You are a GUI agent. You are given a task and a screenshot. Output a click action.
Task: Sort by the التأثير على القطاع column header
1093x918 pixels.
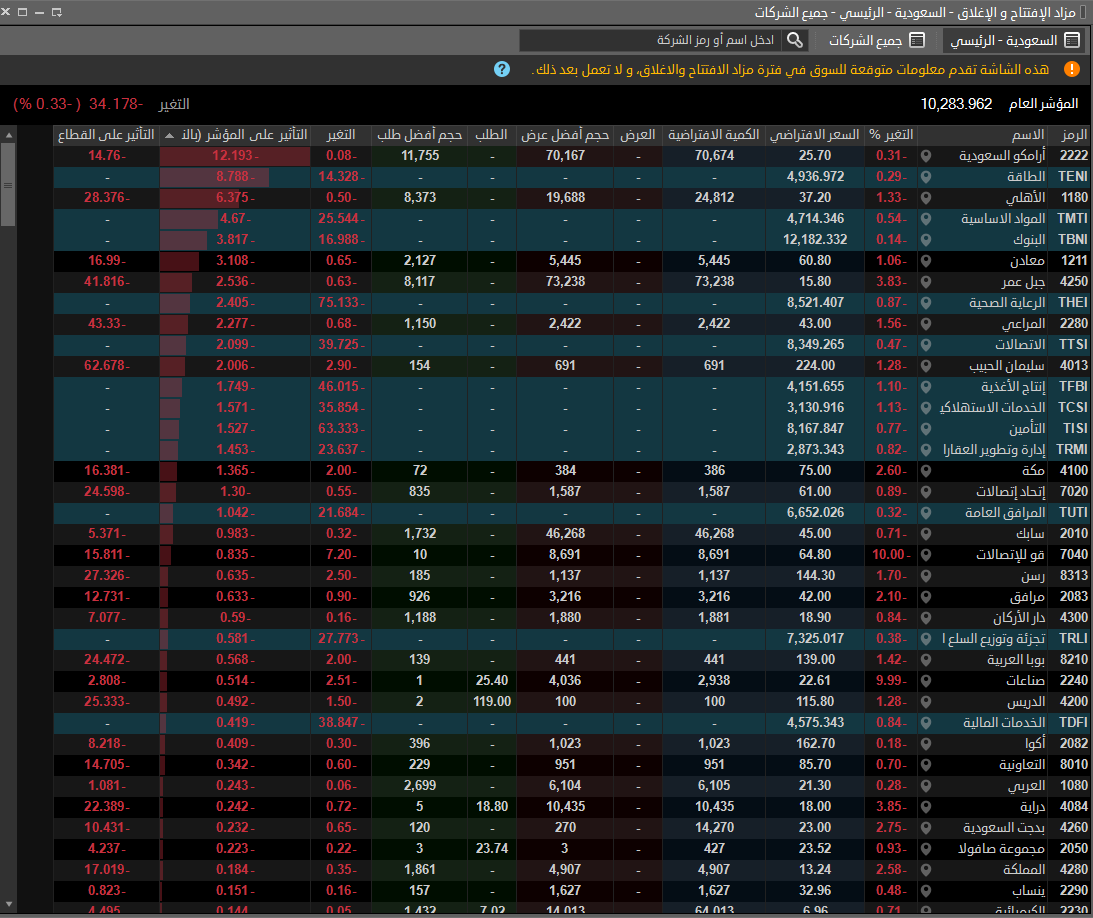(106, 135)
